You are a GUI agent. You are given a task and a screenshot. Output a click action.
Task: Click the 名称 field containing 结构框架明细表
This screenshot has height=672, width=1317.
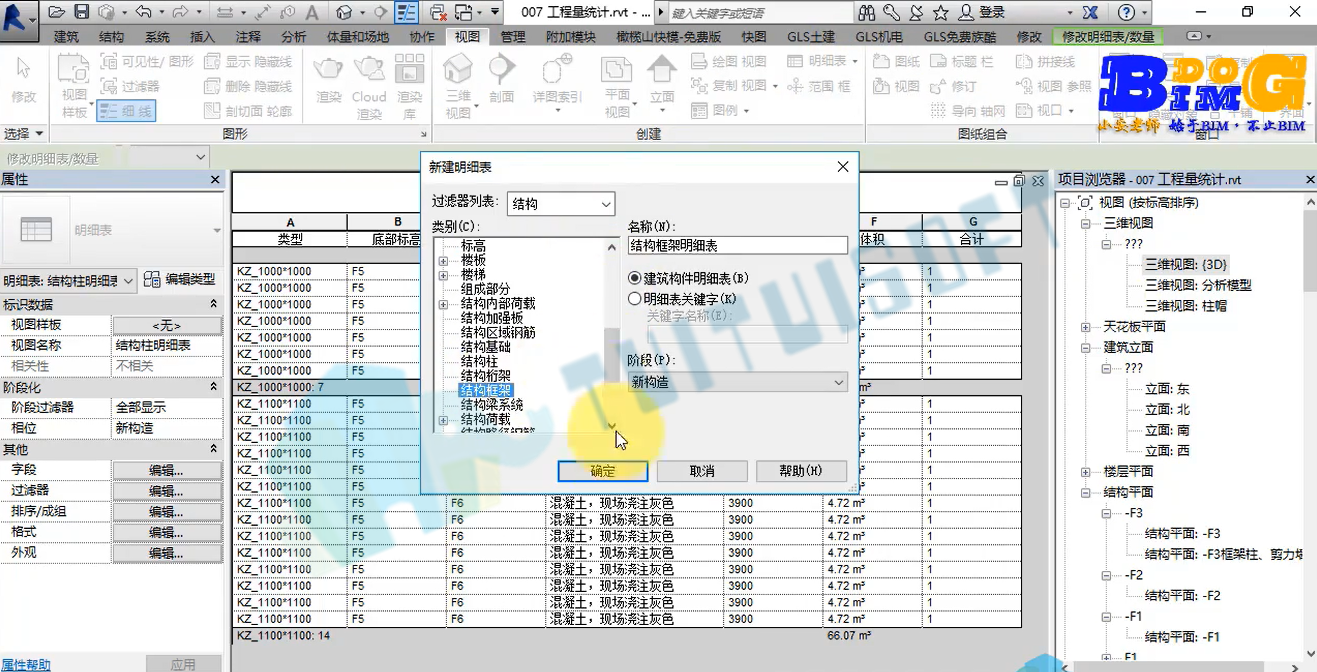(x=738, y=245)
